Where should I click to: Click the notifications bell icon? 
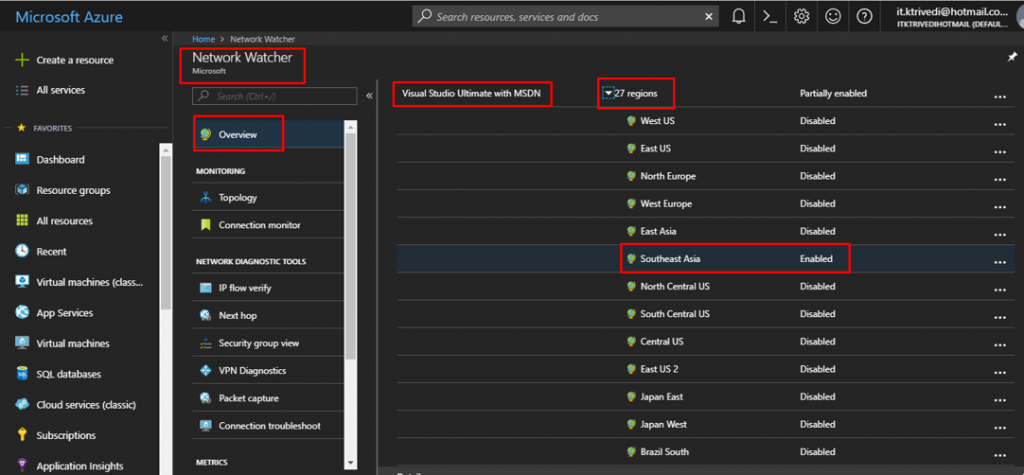739,16
